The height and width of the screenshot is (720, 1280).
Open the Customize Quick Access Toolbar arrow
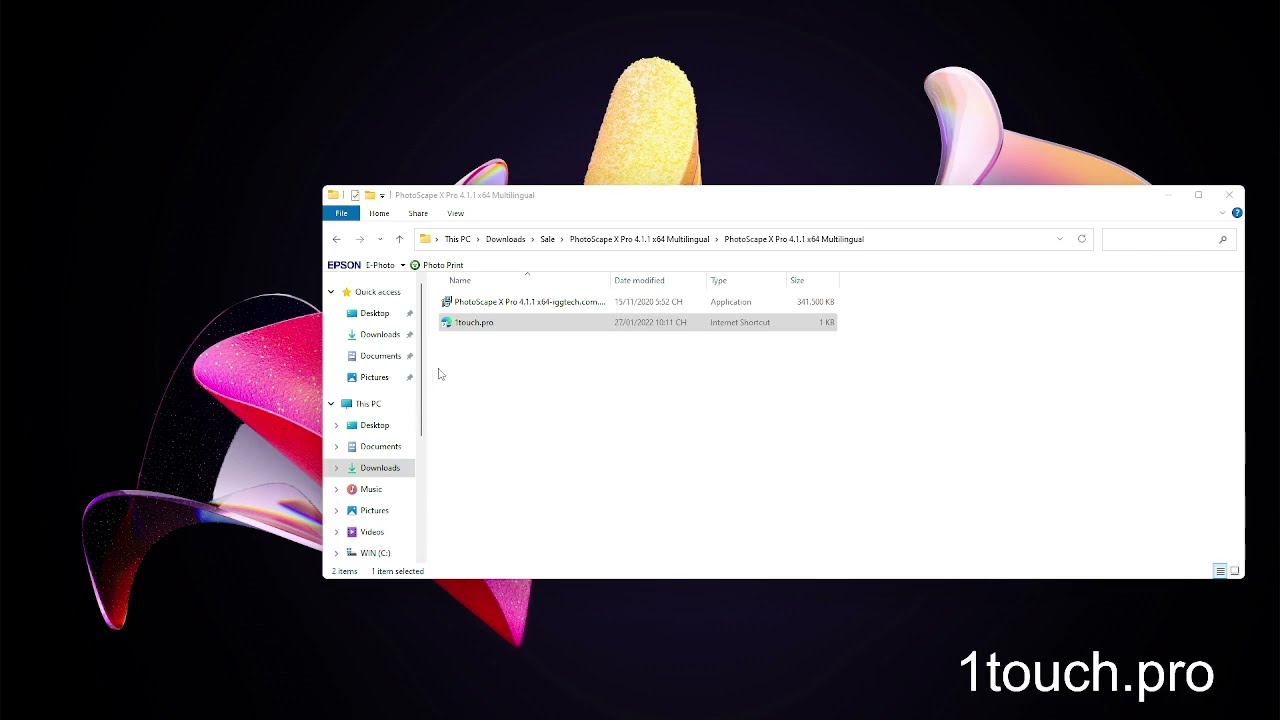[382, 195]
